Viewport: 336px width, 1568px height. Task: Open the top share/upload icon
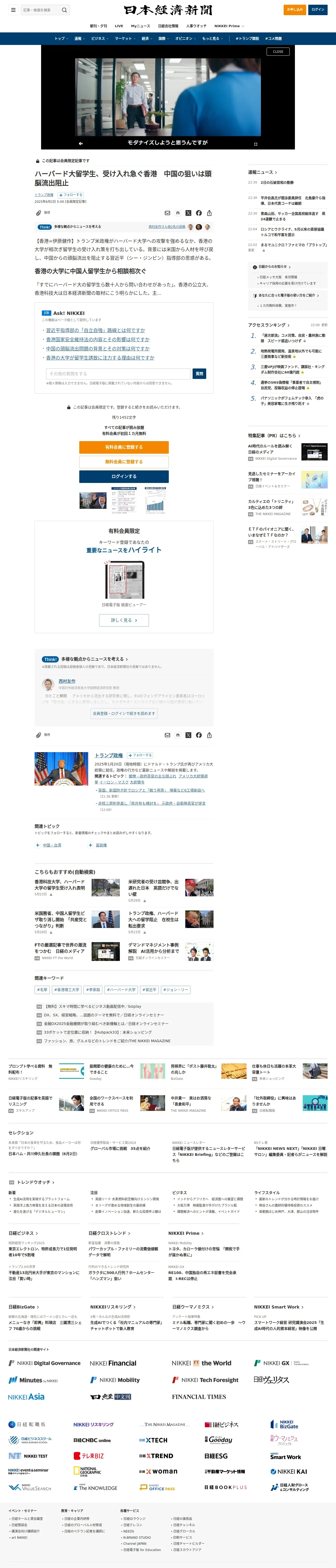(209, 213)
